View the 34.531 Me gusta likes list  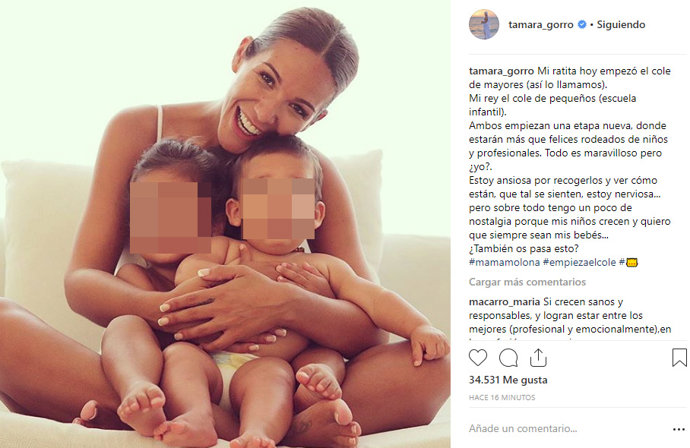(508, 380)
